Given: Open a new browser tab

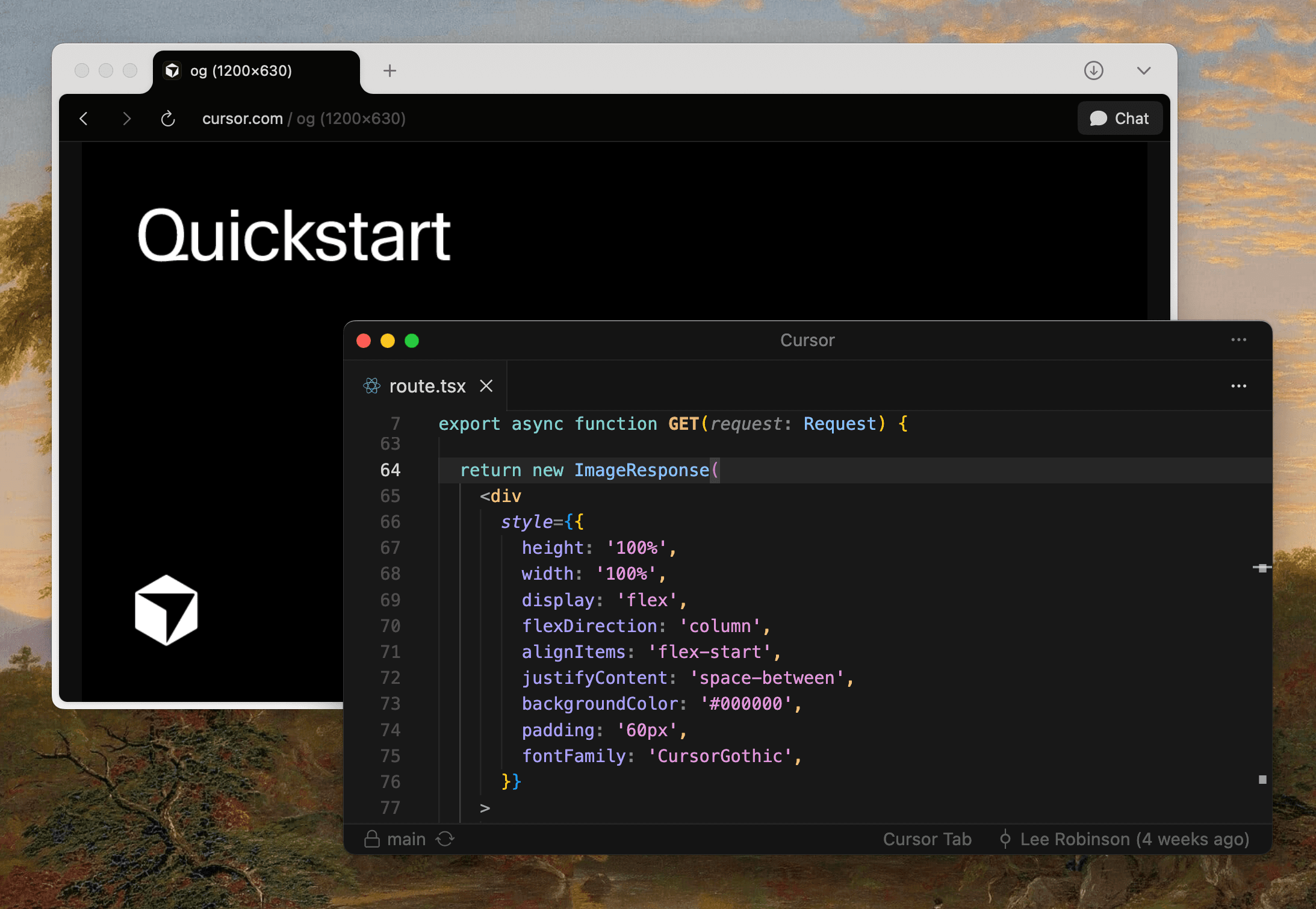Looking at the screenshot, I should [x=390, y=71].
